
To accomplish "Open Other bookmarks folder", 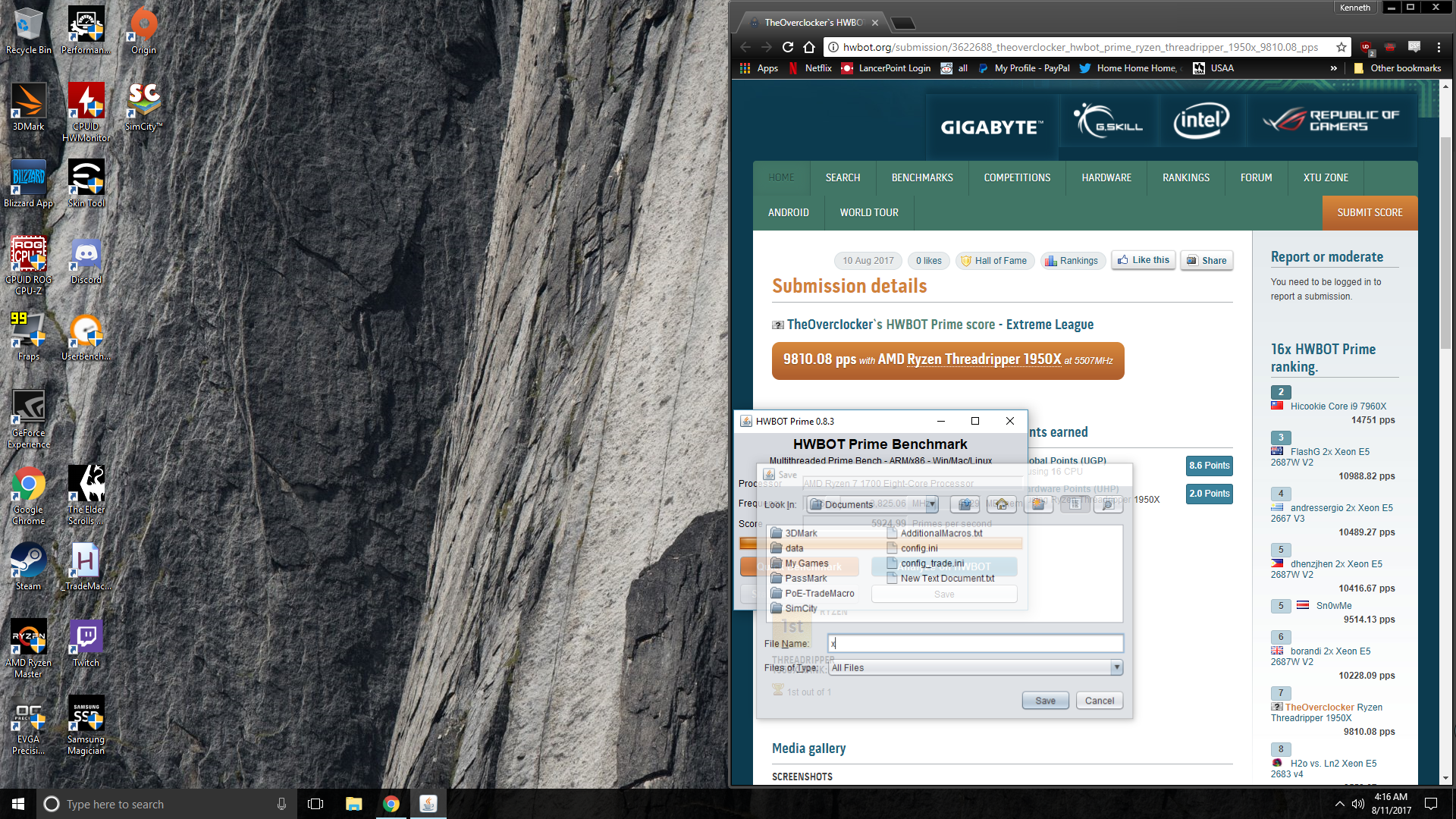I will coord(1398,68).
